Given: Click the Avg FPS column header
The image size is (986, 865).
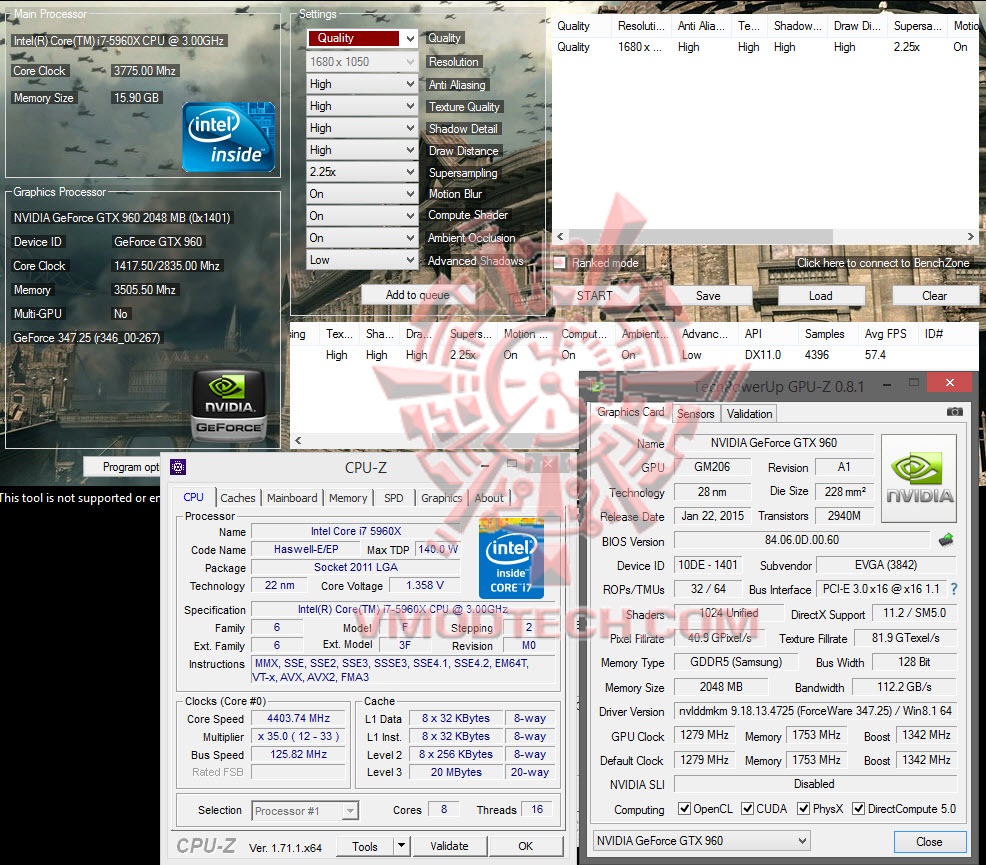Looking at the screenshot, I should (x=885, y=334).
